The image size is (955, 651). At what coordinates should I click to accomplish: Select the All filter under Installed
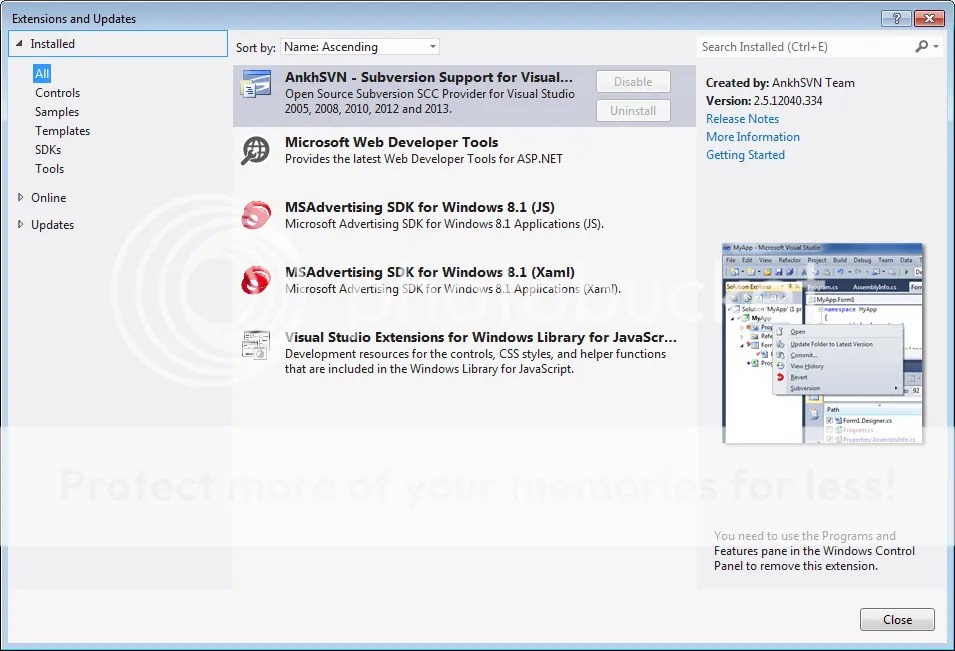[42, 74]
